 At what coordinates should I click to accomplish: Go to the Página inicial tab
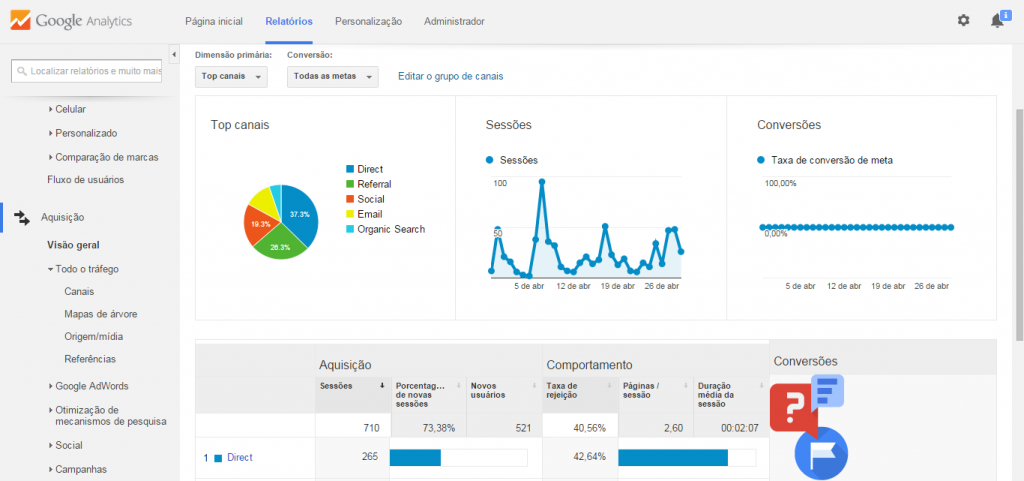click(214, 22)
